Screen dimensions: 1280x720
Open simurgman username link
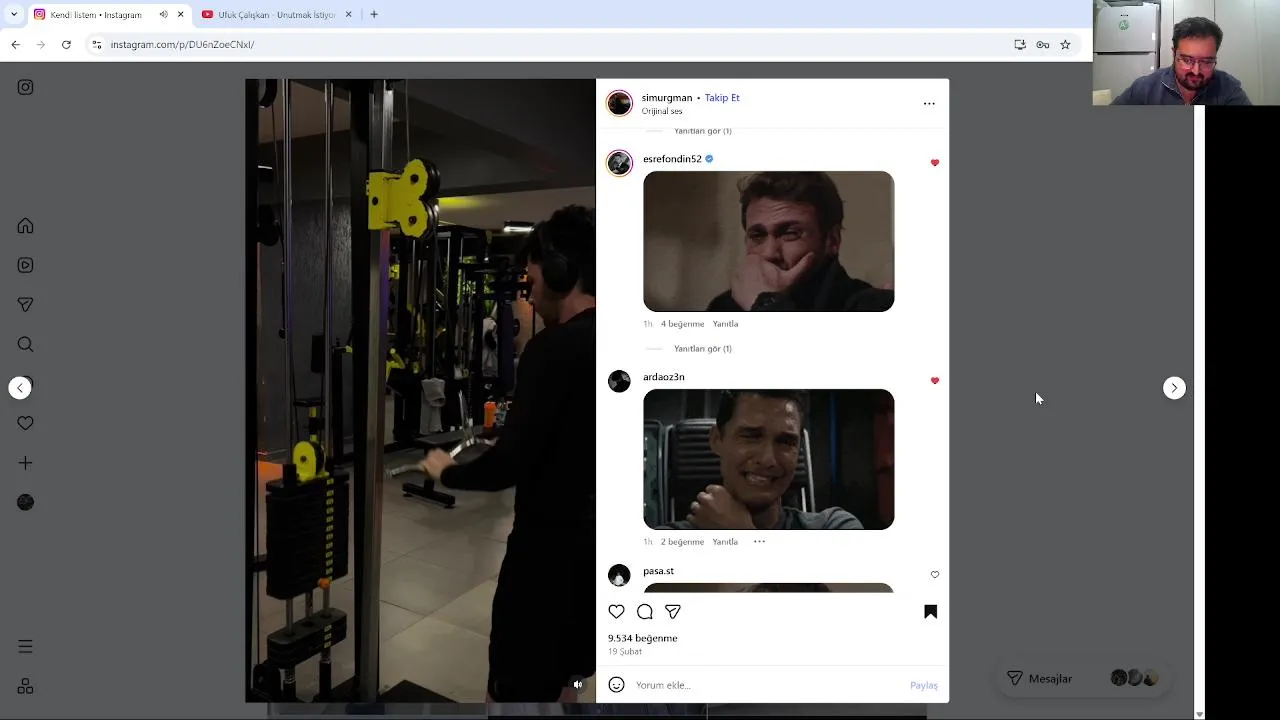pos(667,97)
